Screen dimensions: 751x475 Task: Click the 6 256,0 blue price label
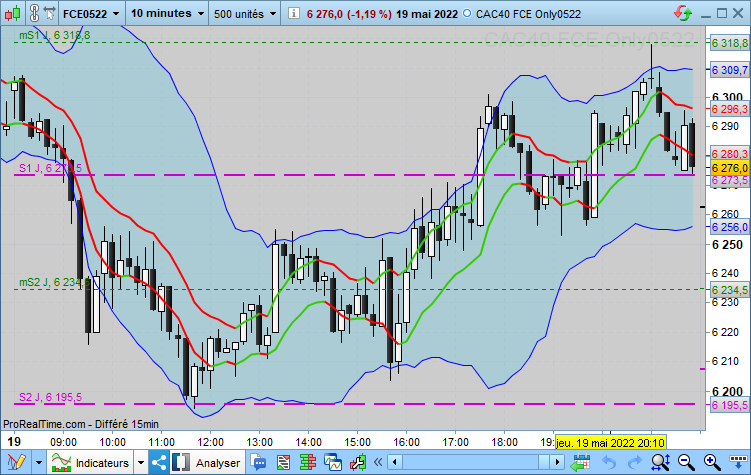[729, 227]
